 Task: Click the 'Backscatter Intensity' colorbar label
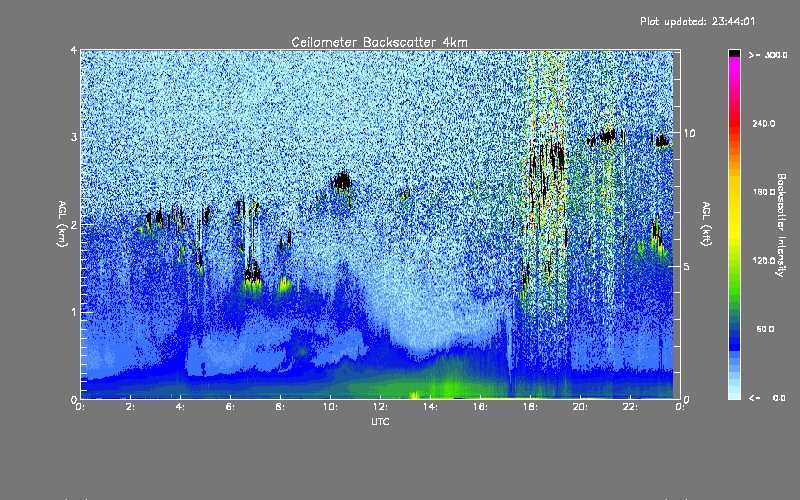pyautogui.click(x=781, y=225)
